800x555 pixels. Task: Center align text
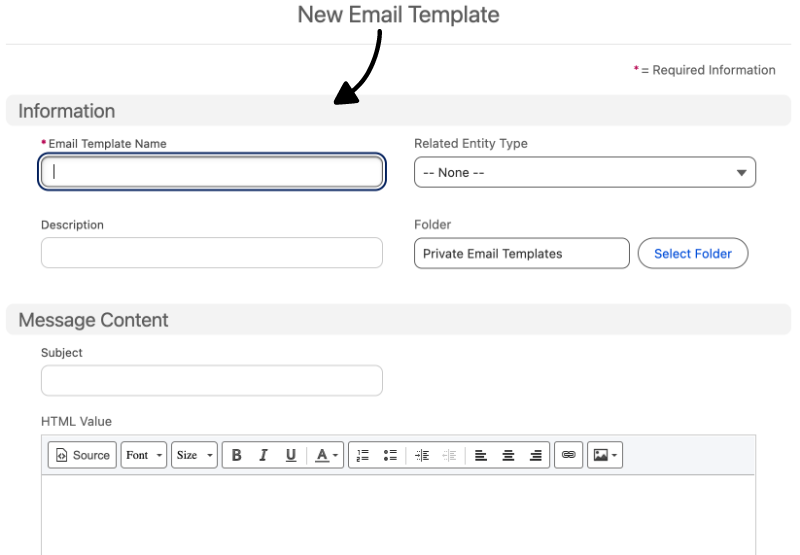(x=508, y=455)
